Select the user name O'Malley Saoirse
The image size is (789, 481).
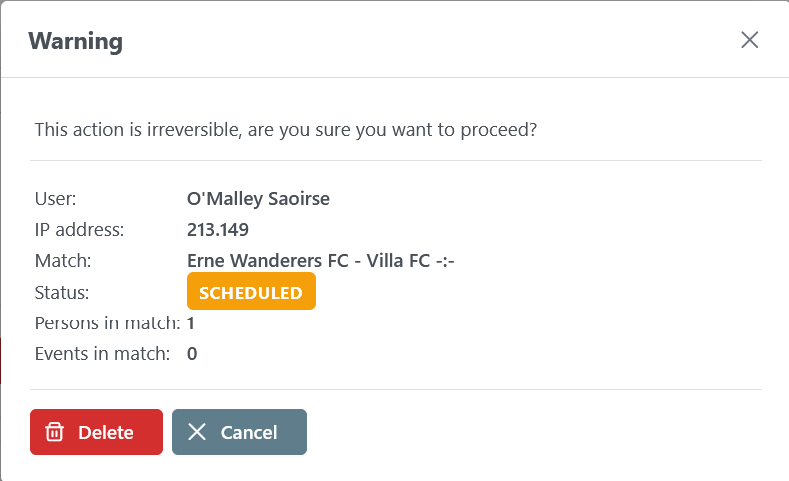[258, 198]
